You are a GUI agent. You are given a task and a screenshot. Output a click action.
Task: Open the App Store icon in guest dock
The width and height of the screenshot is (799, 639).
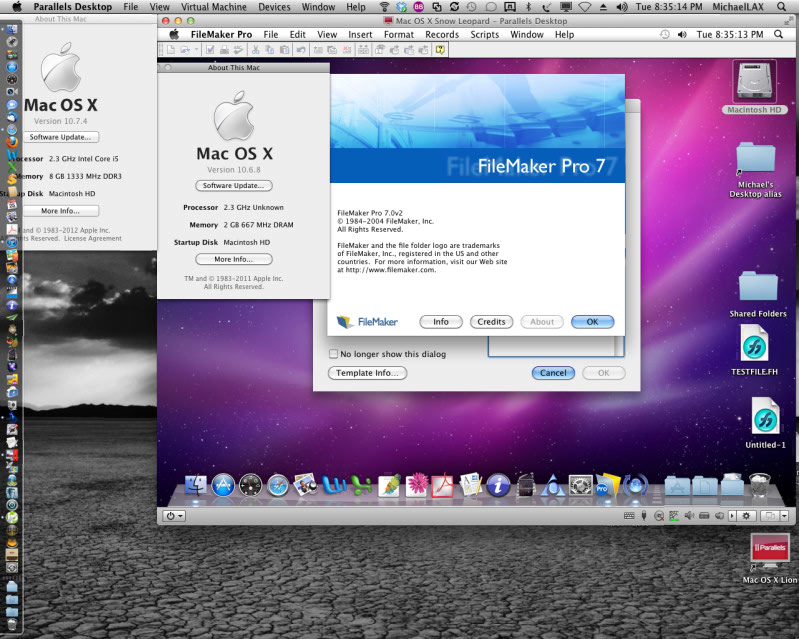[x=223, y=485]
